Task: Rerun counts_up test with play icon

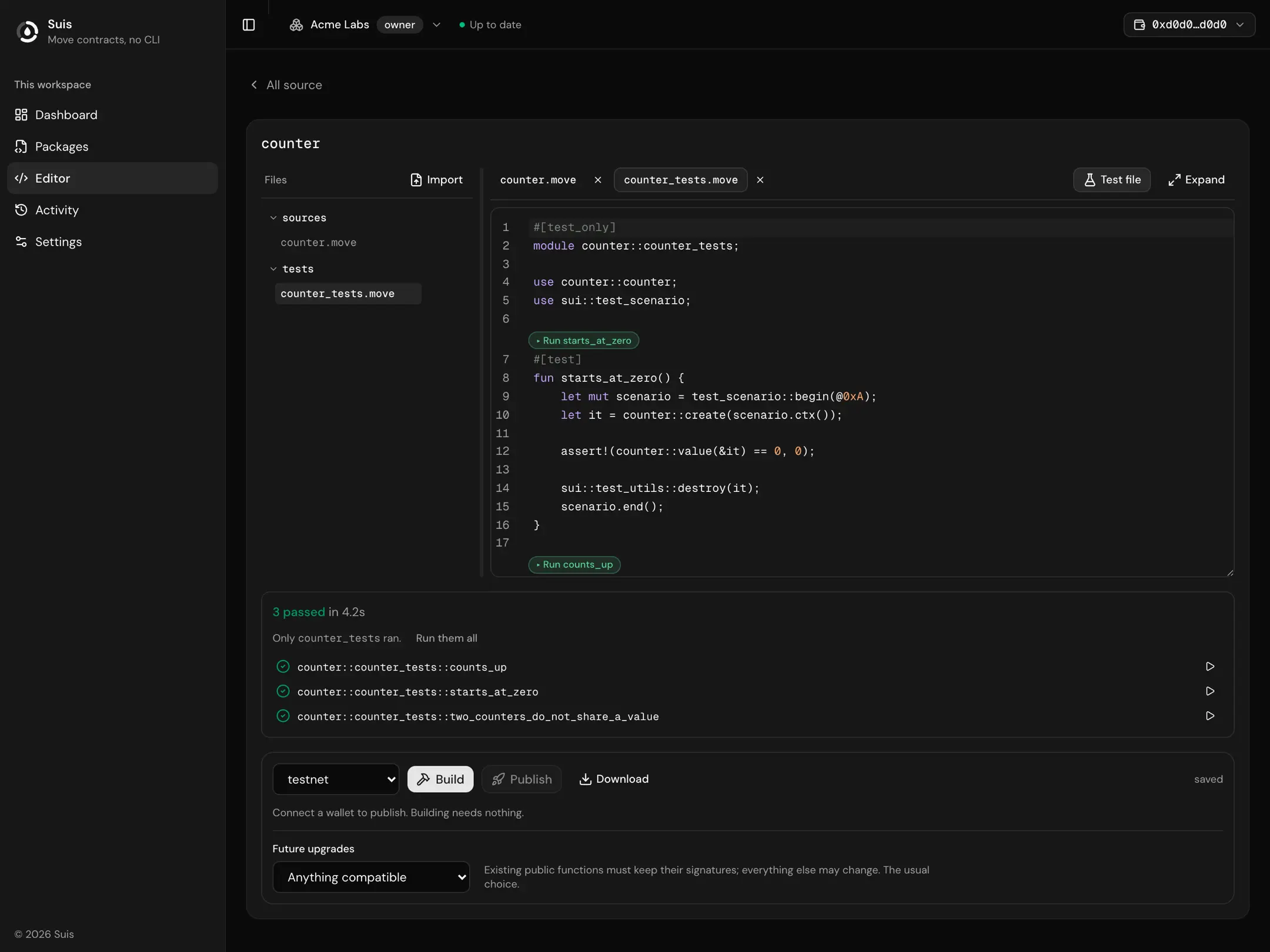Action: pyautogui.click(x=1210, y=666)
